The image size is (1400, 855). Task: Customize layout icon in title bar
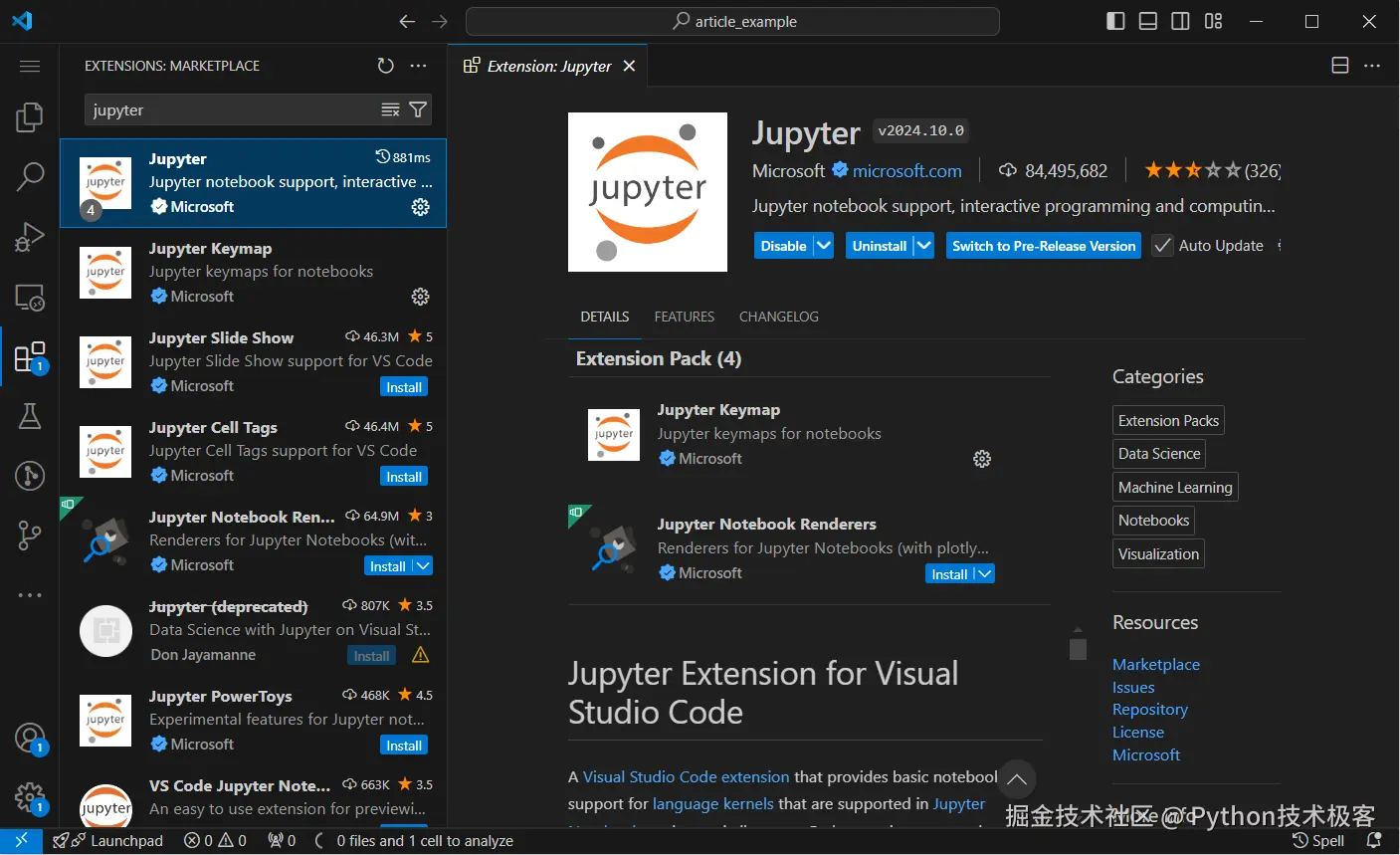coord(1213,21)
